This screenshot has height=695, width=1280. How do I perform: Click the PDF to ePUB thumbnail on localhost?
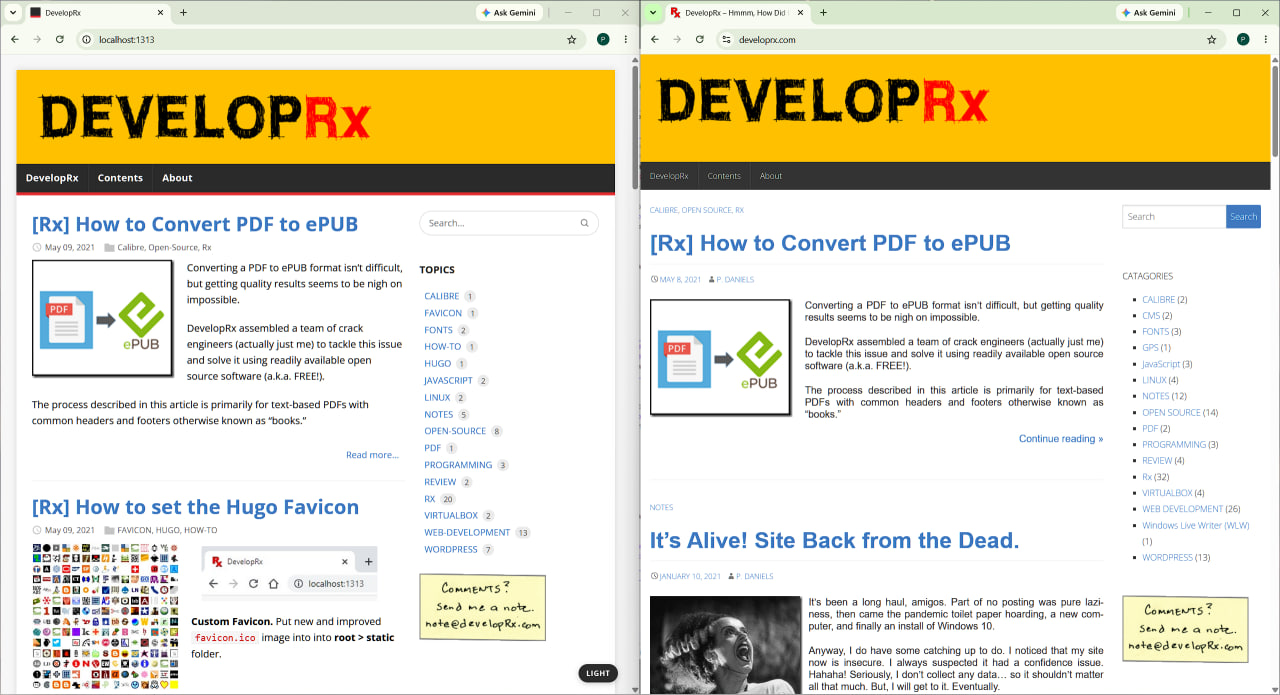(x=102, y=319)
